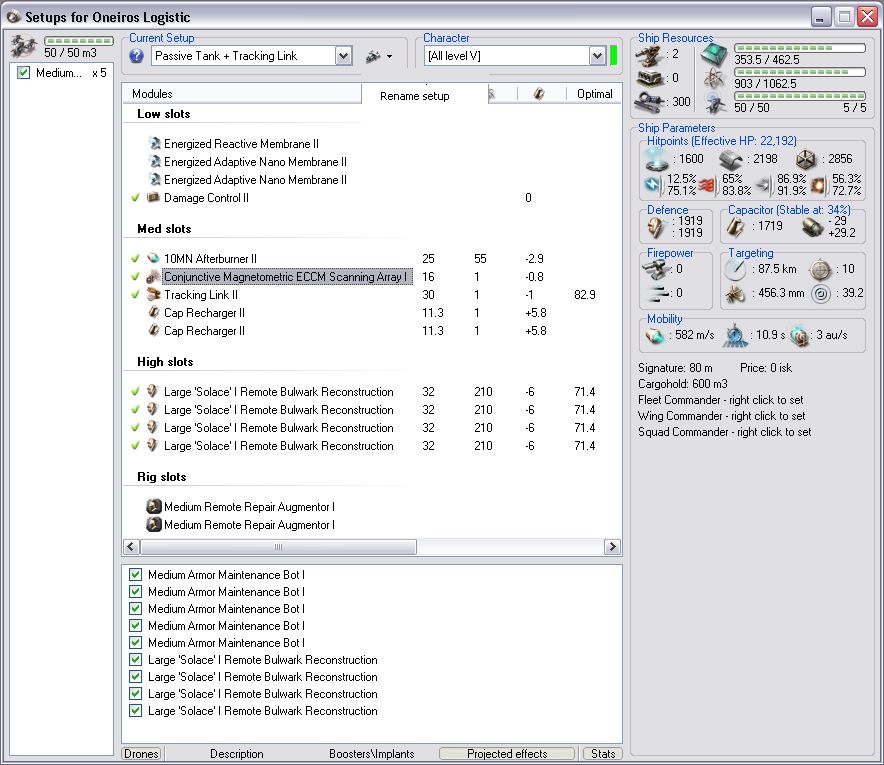Screen dimensions: 884x765
Task: Click the velocity icon showing 582 m/s
Action: tap(656, 336)
